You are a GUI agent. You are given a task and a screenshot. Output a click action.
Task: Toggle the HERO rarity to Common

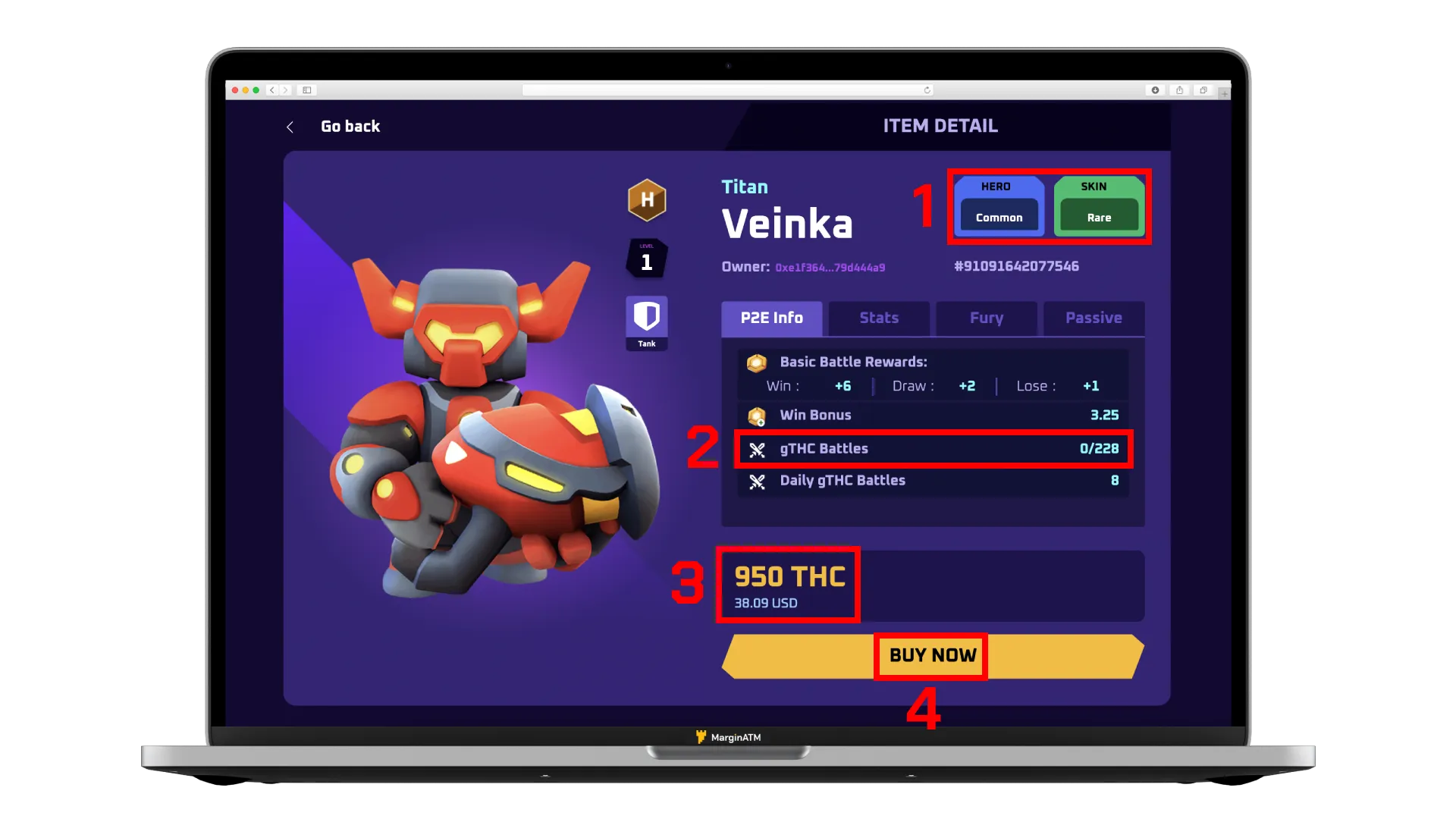coord(998,217)
